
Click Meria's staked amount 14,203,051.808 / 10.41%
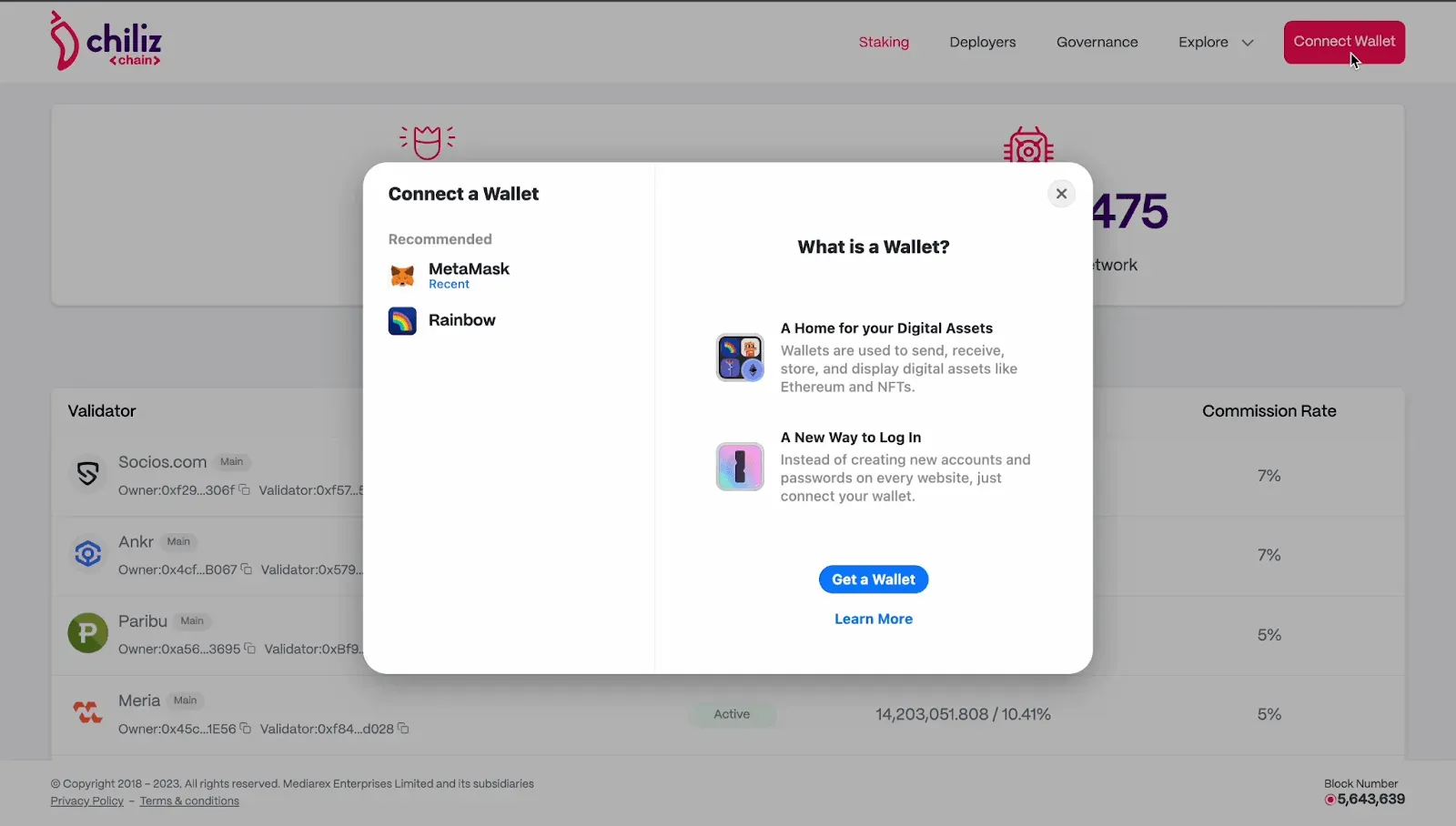tap(963, 714)
